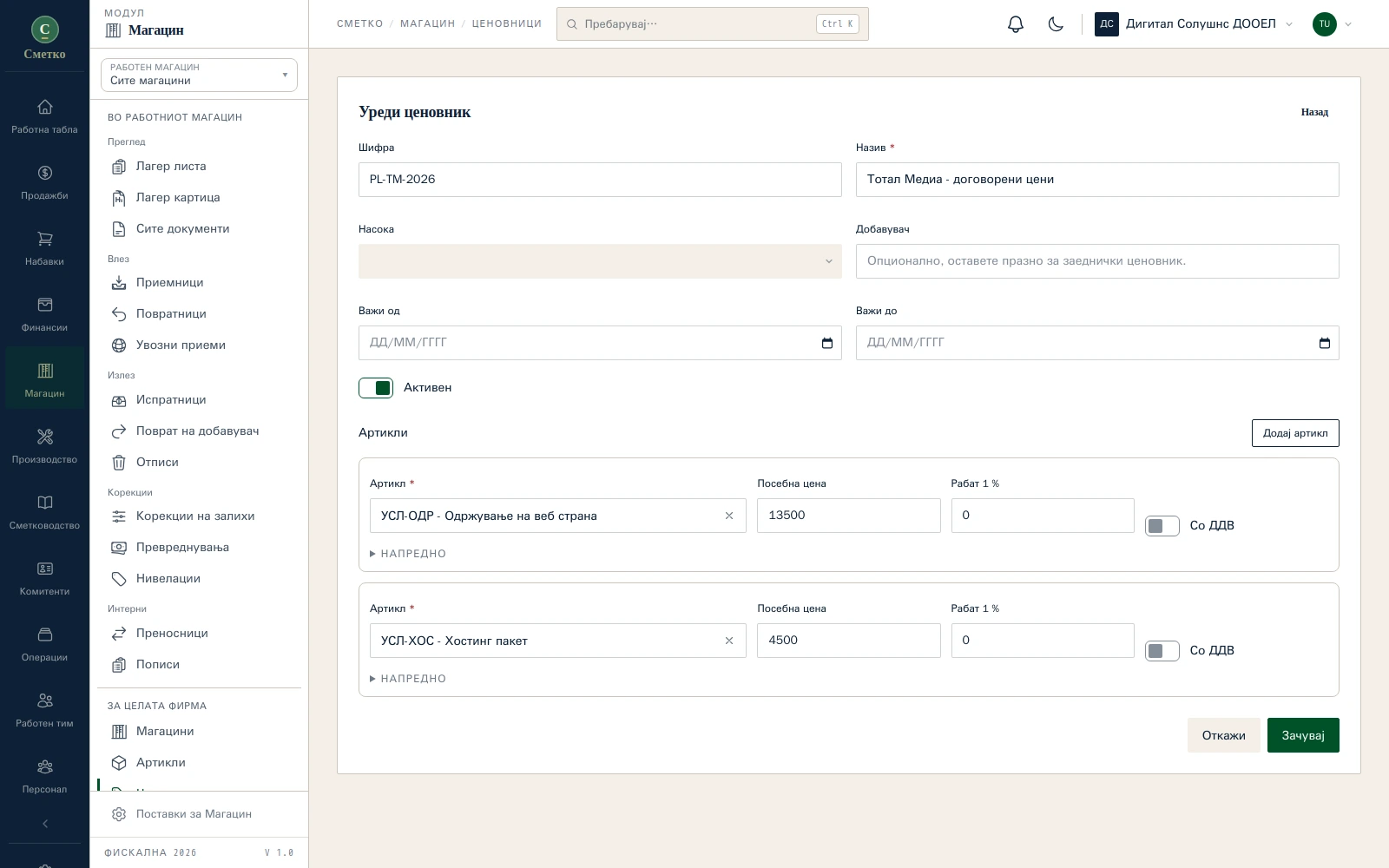Screen dimensions: 1389x868
Task: Focus the Пребарувај search box
Action: tap(712, 24)
